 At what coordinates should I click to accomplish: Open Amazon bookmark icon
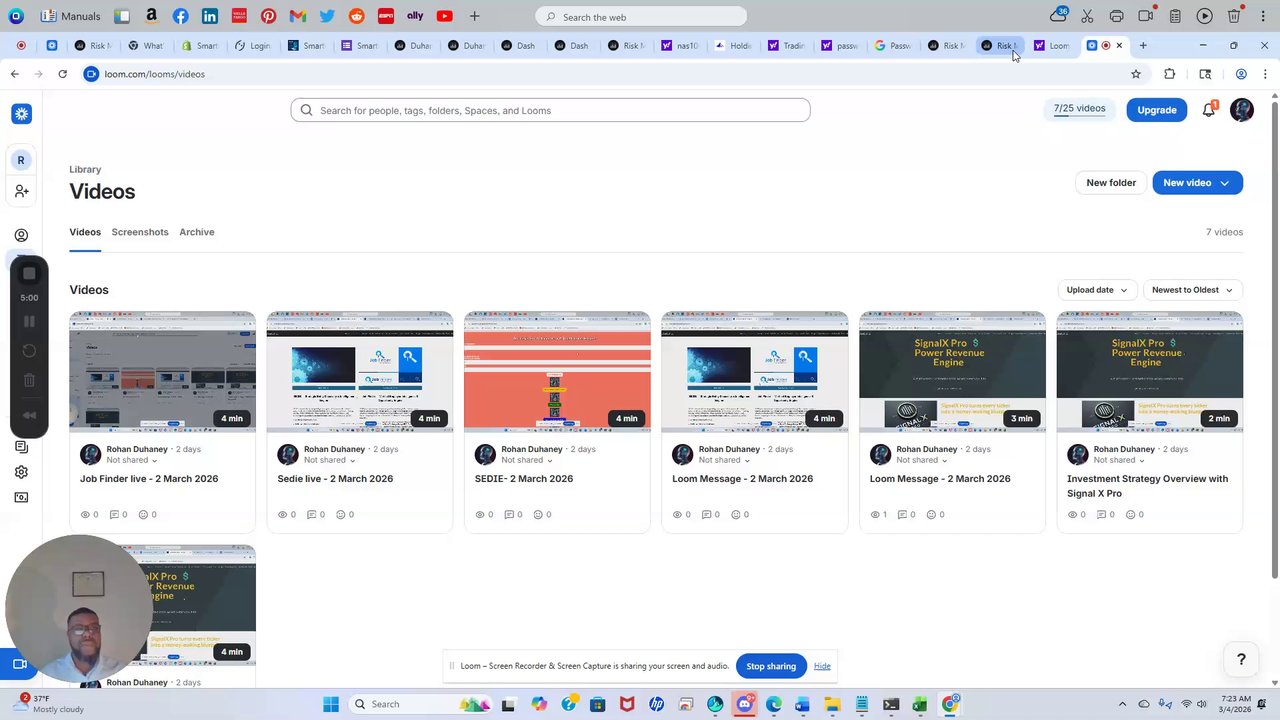[x=151, y=16]
